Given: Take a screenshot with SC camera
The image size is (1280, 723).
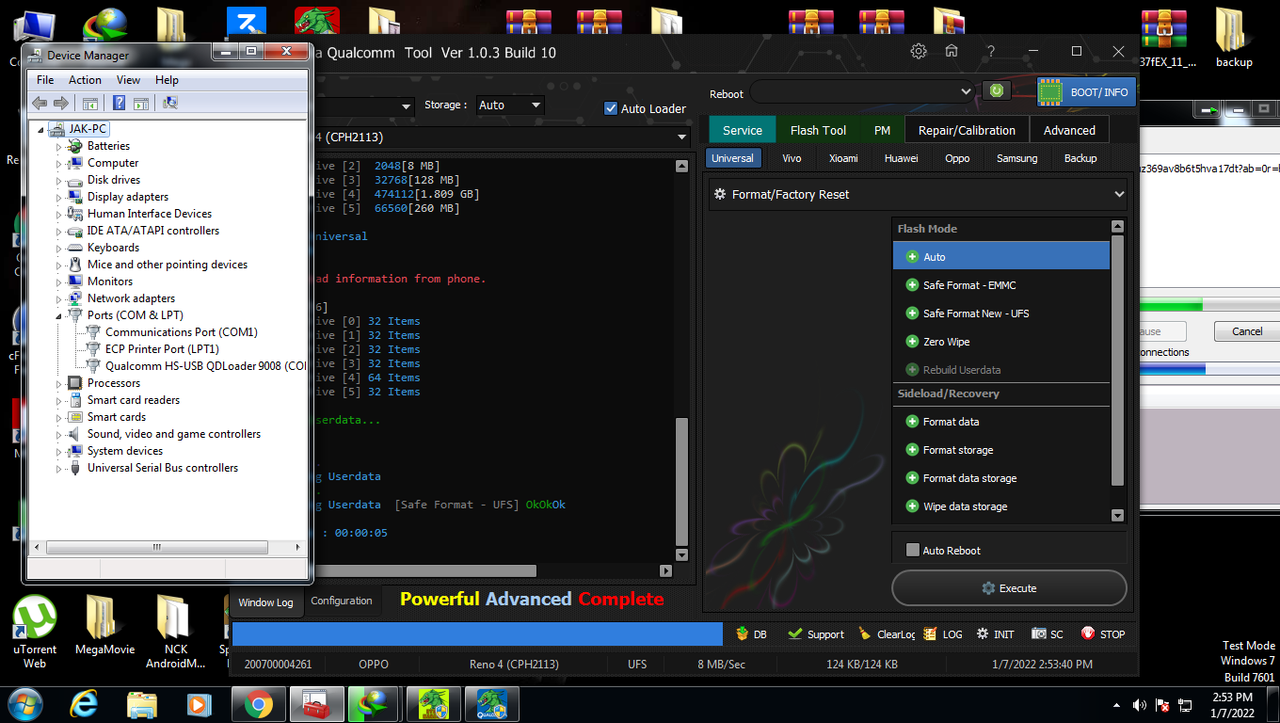Looking at the screenshot, I should (x=1048, y=634).
